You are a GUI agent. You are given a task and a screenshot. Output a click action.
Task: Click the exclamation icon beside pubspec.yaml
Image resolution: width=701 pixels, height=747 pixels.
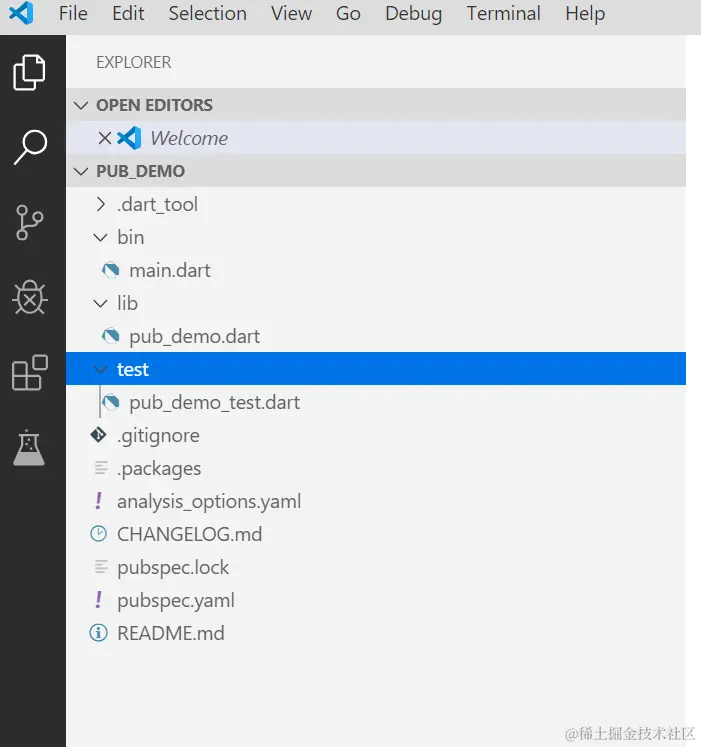(98, 600)
